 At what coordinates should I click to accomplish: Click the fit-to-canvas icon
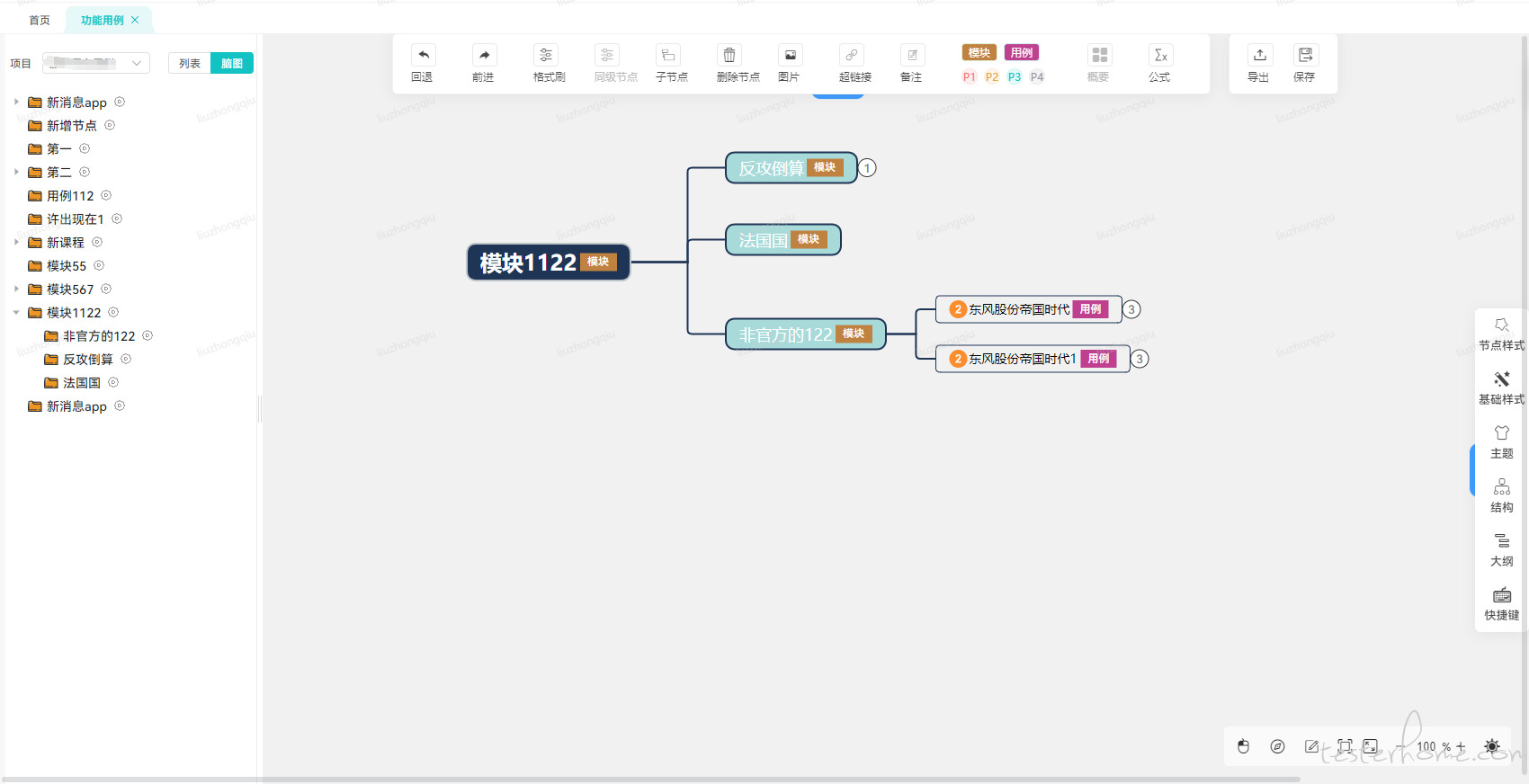pyautogui.click(x=1346, y=746)
